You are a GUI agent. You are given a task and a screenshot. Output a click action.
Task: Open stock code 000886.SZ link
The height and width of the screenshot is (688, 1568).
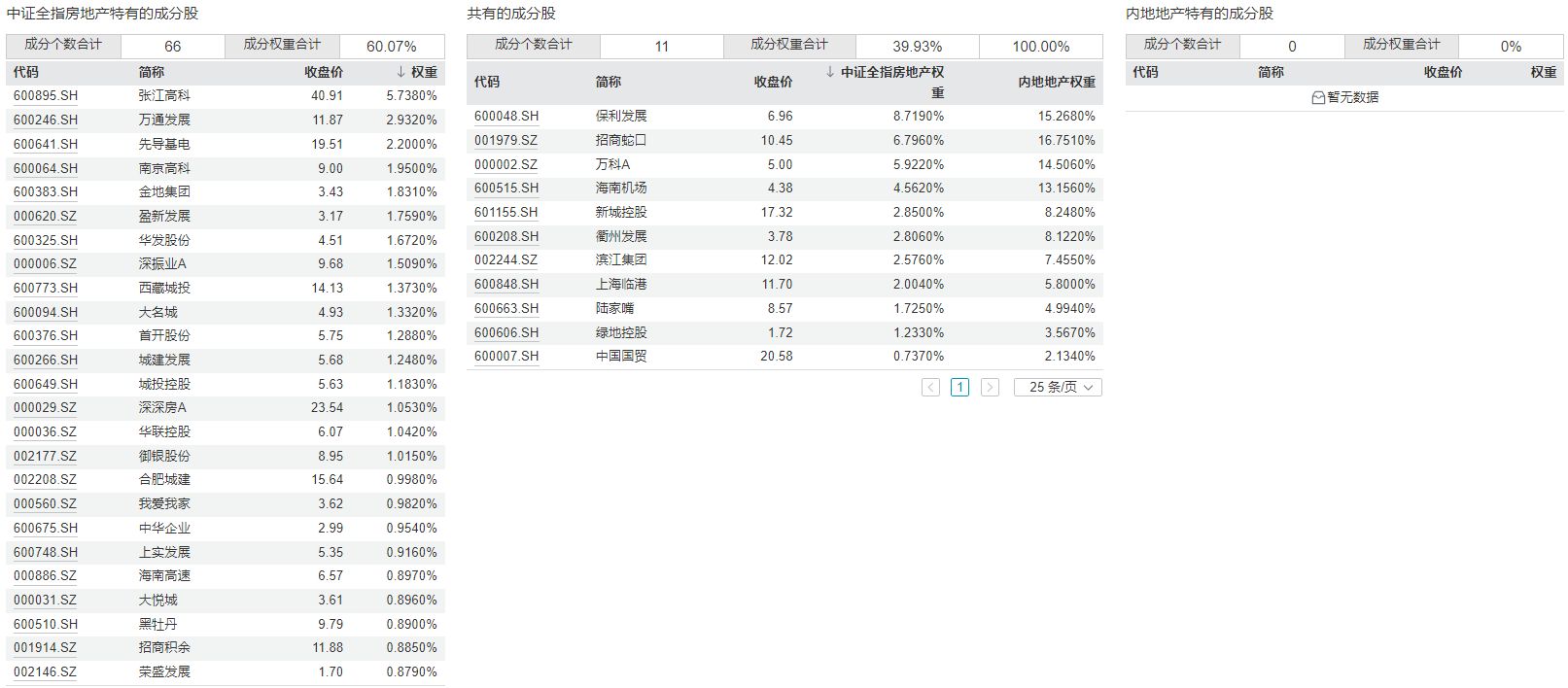tap(45, 575)
